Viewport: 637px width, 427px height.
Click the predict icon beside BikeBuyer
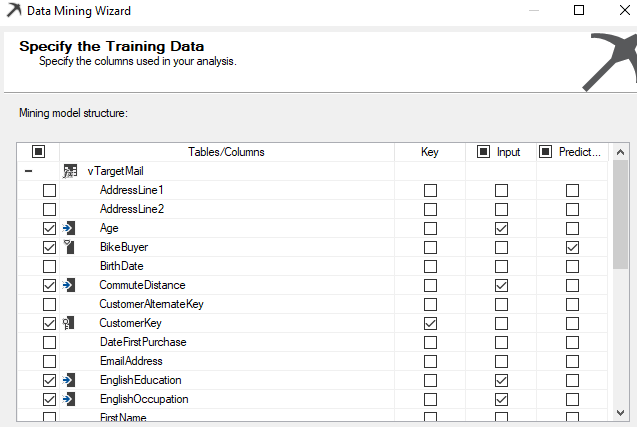[70, 247]
